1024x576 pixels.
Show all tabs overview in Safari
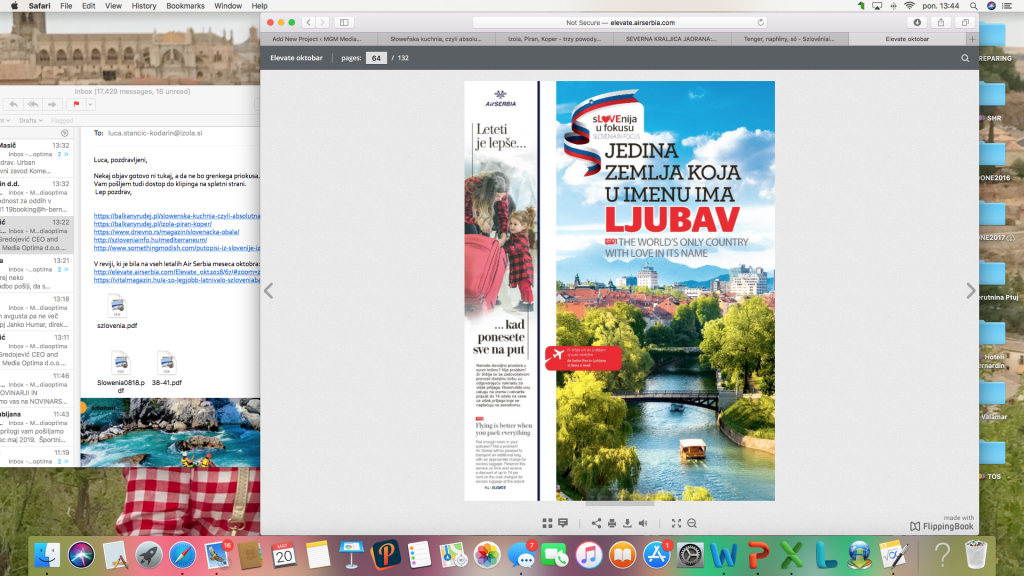click(965, 22)
